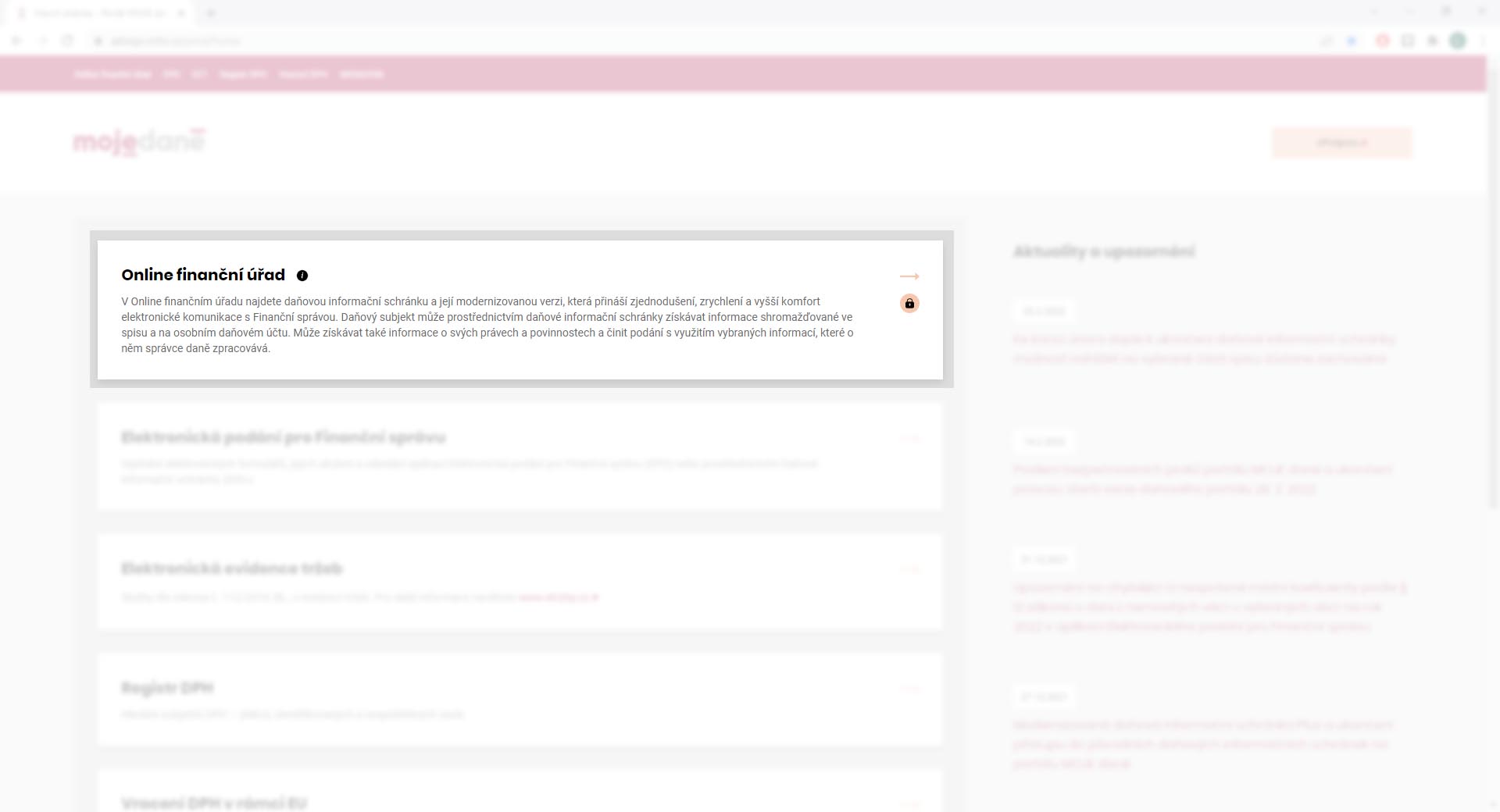Click the description paragraph starting 'V Online finančním úřadu'
This screenshot has height=812, width=1500.
[487, 325]
